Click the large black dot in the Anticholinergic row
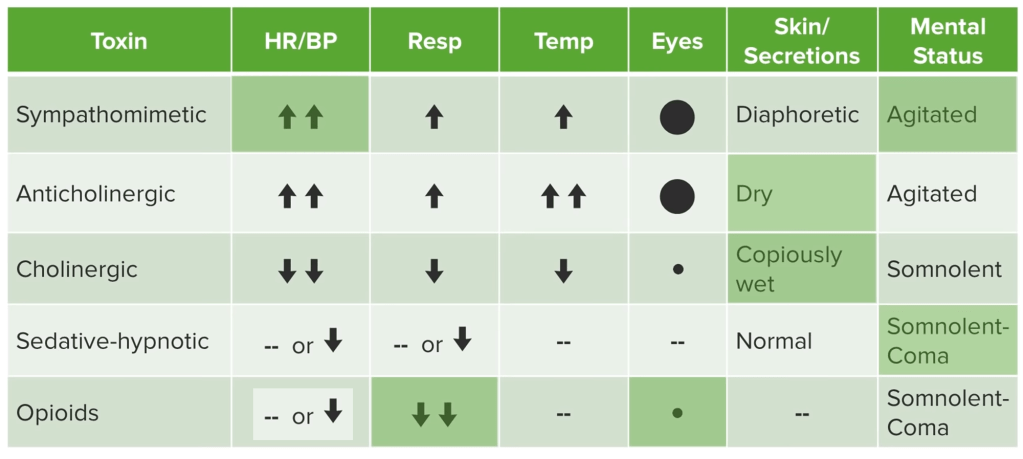This screenshot has width=1023, height=459. click(x=677, y=196)
